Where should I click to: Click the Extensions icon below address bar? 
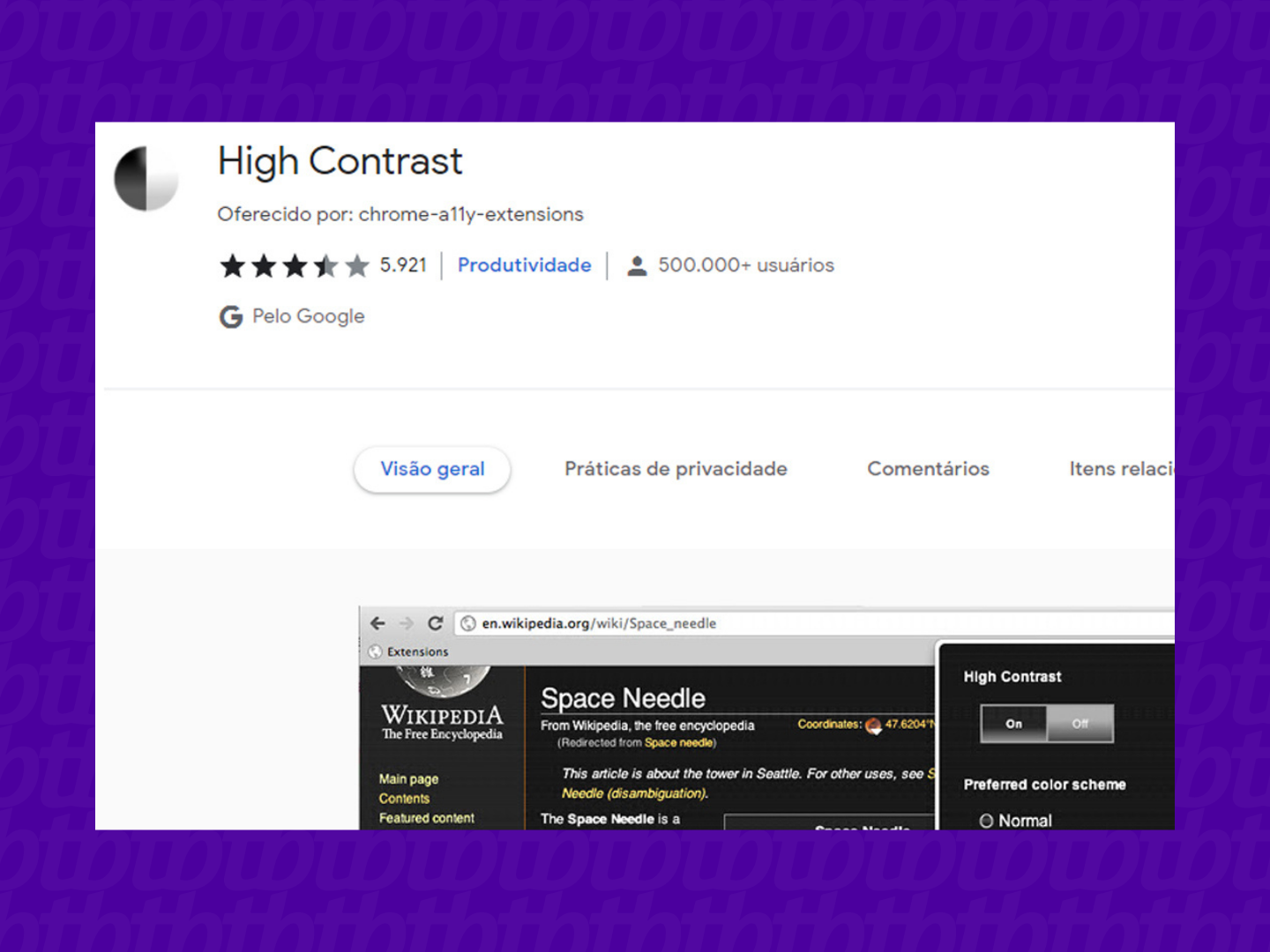(375, 651)
